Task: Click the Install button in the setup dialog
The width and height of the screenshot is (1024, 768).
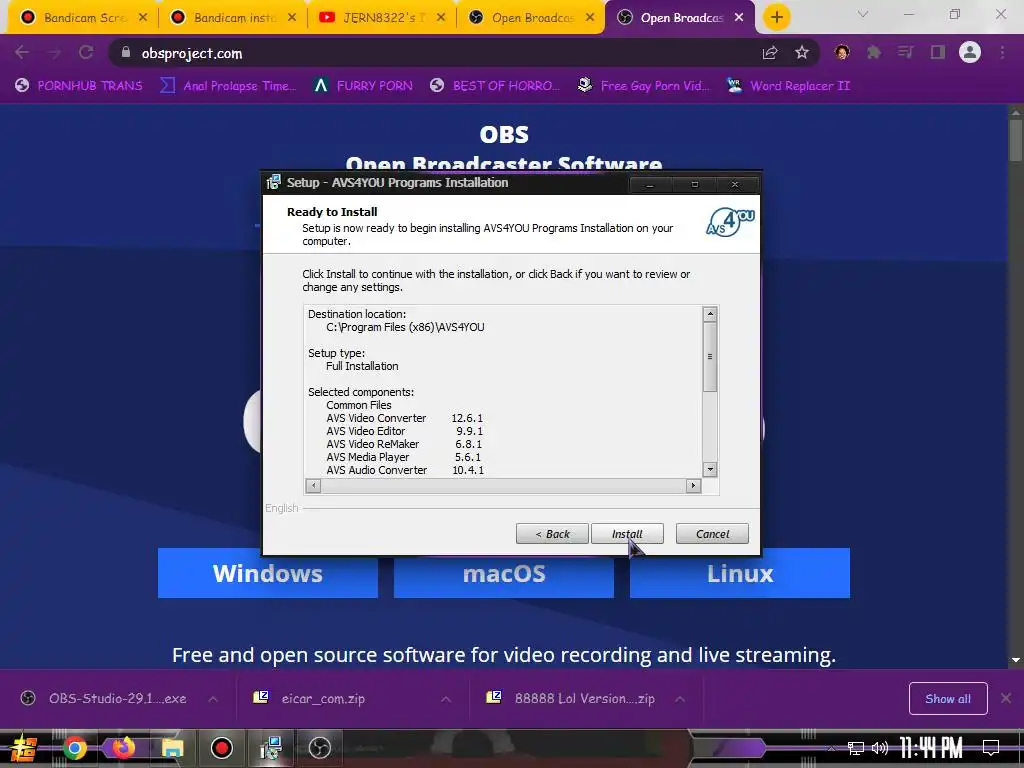Action: pos(627,534)
